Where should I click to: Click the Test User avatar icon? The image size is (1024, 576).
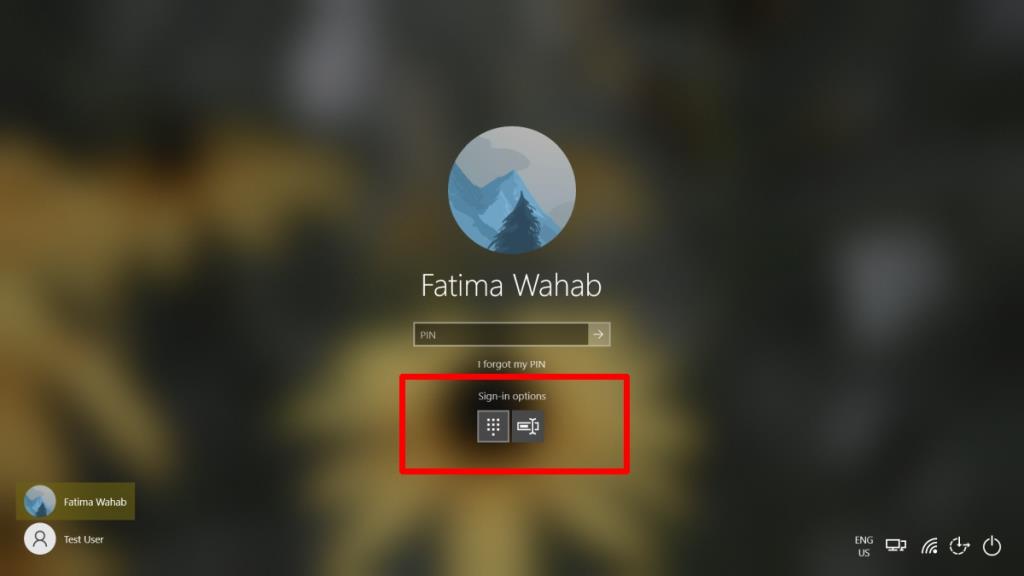click(x=40, y=539)
